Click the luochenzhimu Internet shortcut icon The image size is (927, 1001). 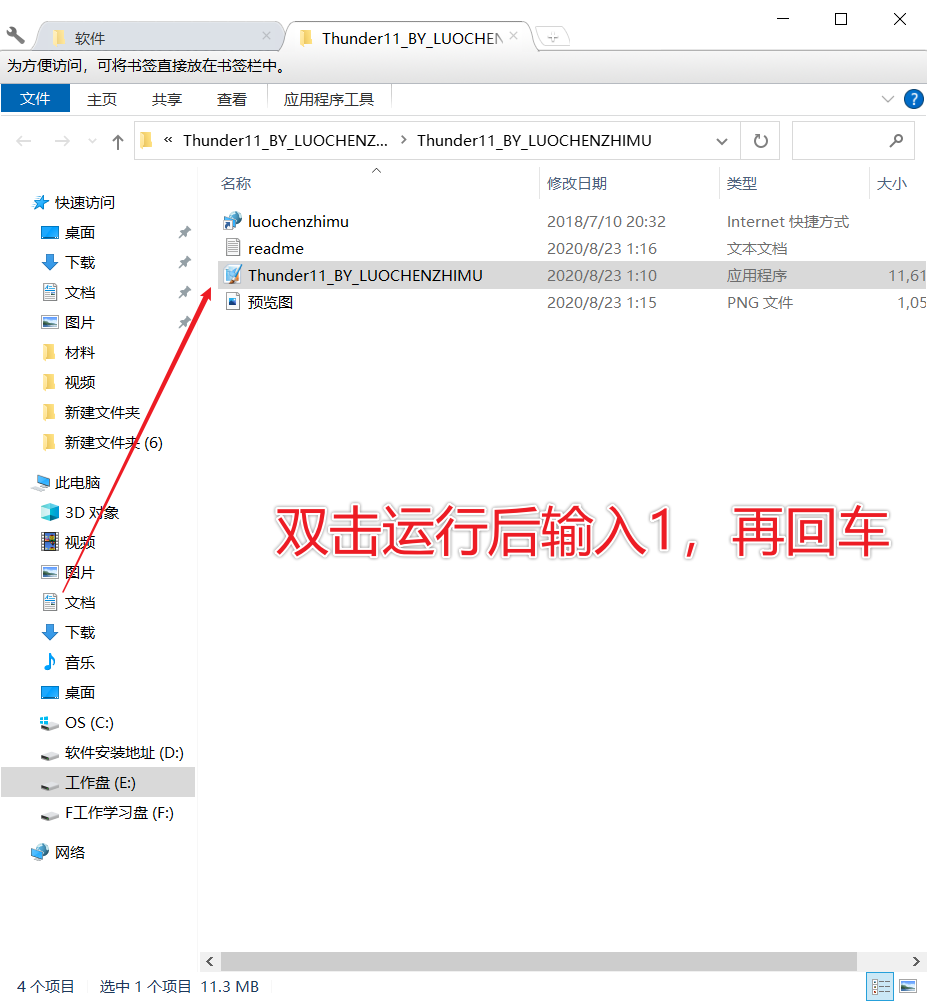tap(232, 221)
